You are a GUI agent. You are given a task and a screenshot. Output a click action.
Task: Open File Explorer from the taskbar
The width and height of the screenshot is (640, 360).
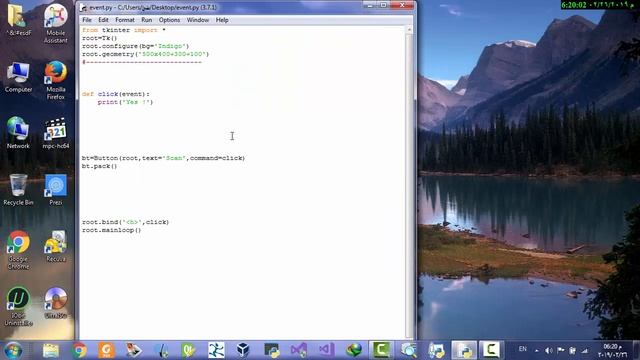tap(51, 350)
